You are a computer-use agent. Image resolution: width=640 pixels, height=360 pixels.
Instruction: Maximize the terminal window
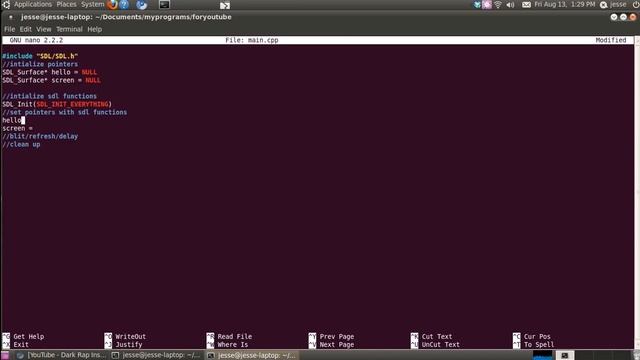pos(623,17)
